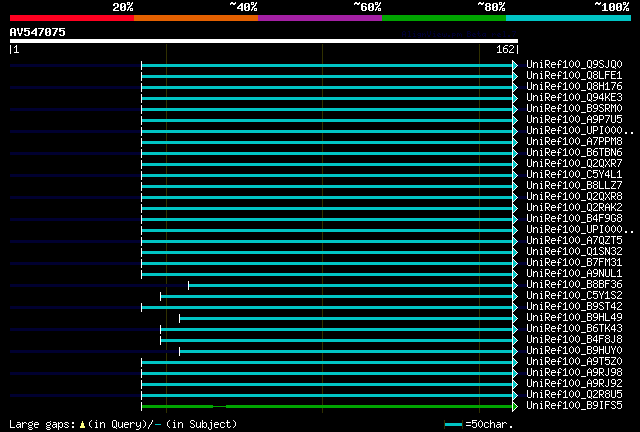Select the UniRef100_B6TBN6 label

[x=574, y=153]
